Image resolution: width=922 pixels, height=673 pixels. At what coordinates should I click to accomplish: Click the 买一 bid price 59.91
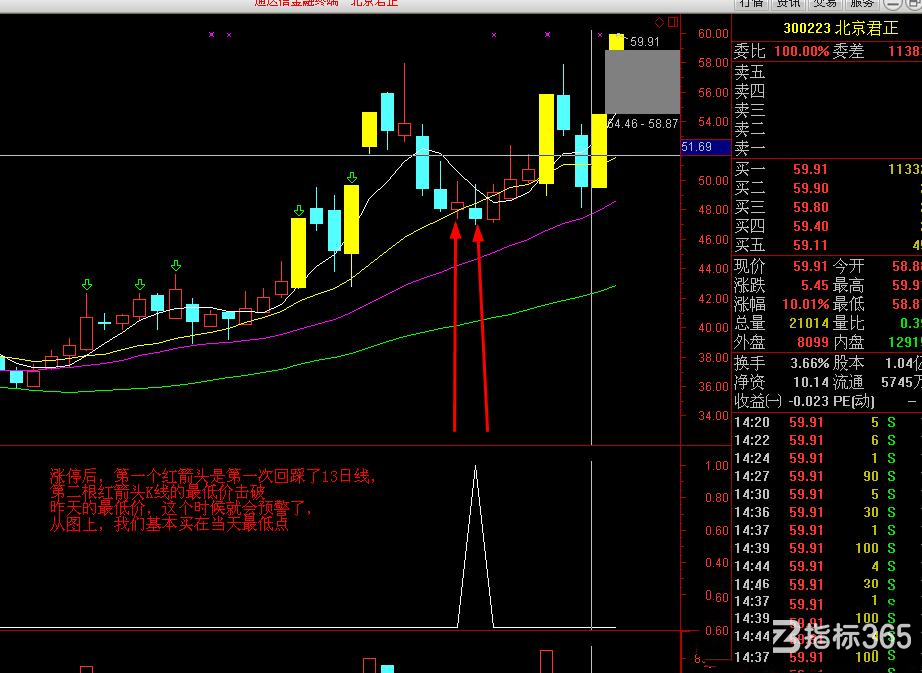click(810, 169)
